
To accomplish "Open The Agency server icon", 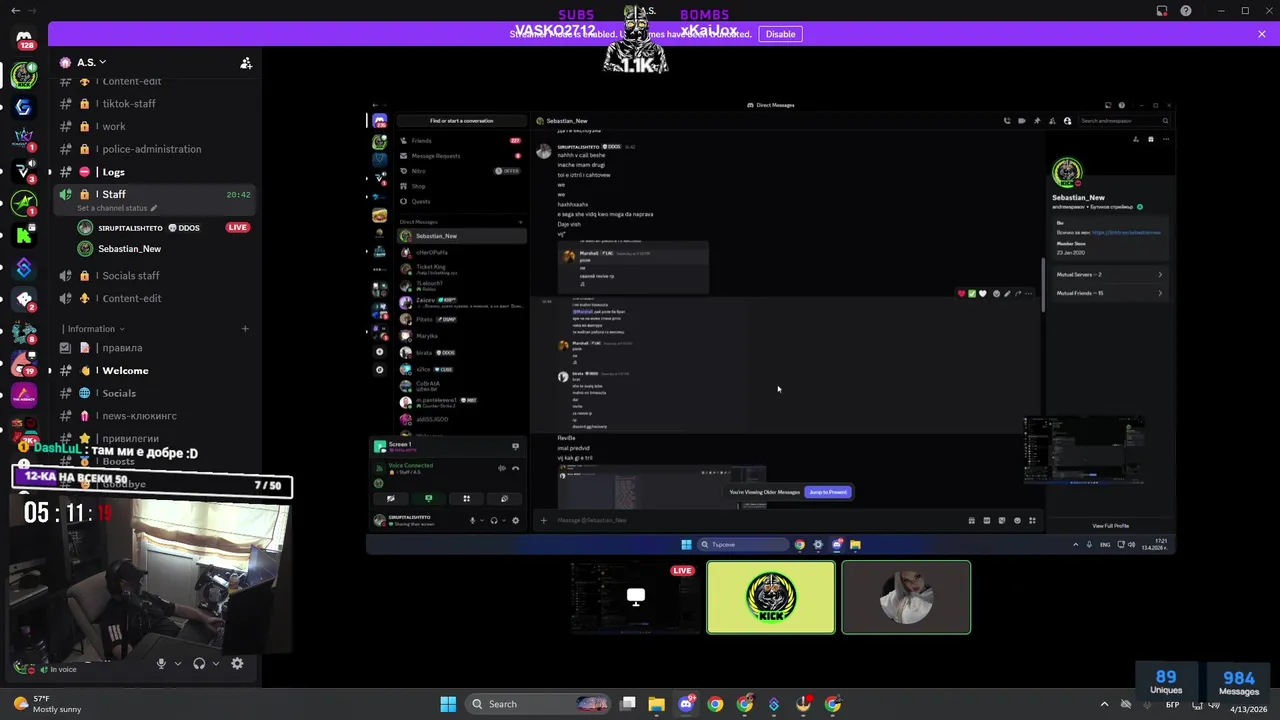I will tap(24, 395).
